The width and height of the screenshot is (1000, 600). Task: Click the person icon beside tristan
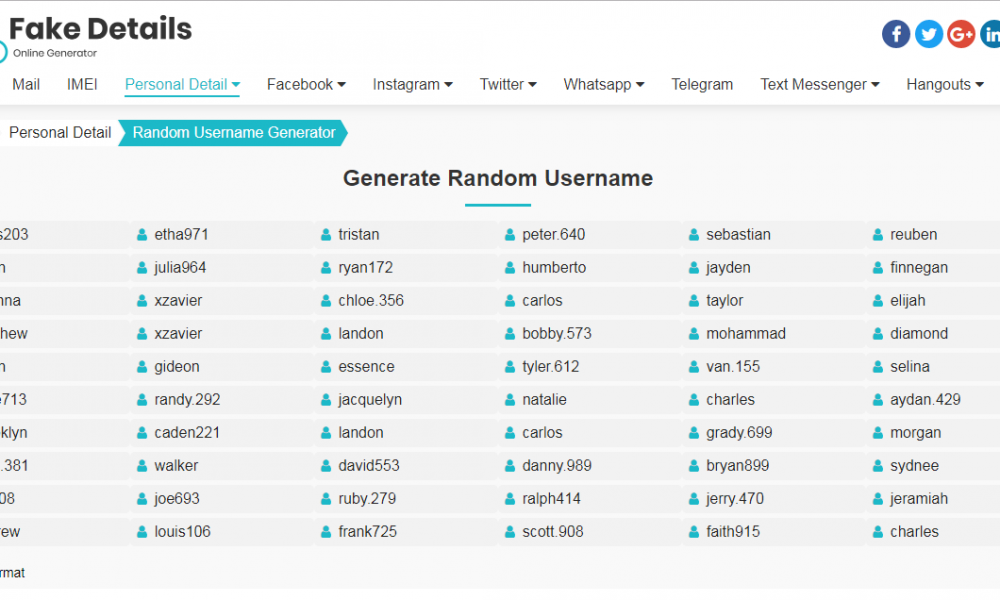[325, 234]
